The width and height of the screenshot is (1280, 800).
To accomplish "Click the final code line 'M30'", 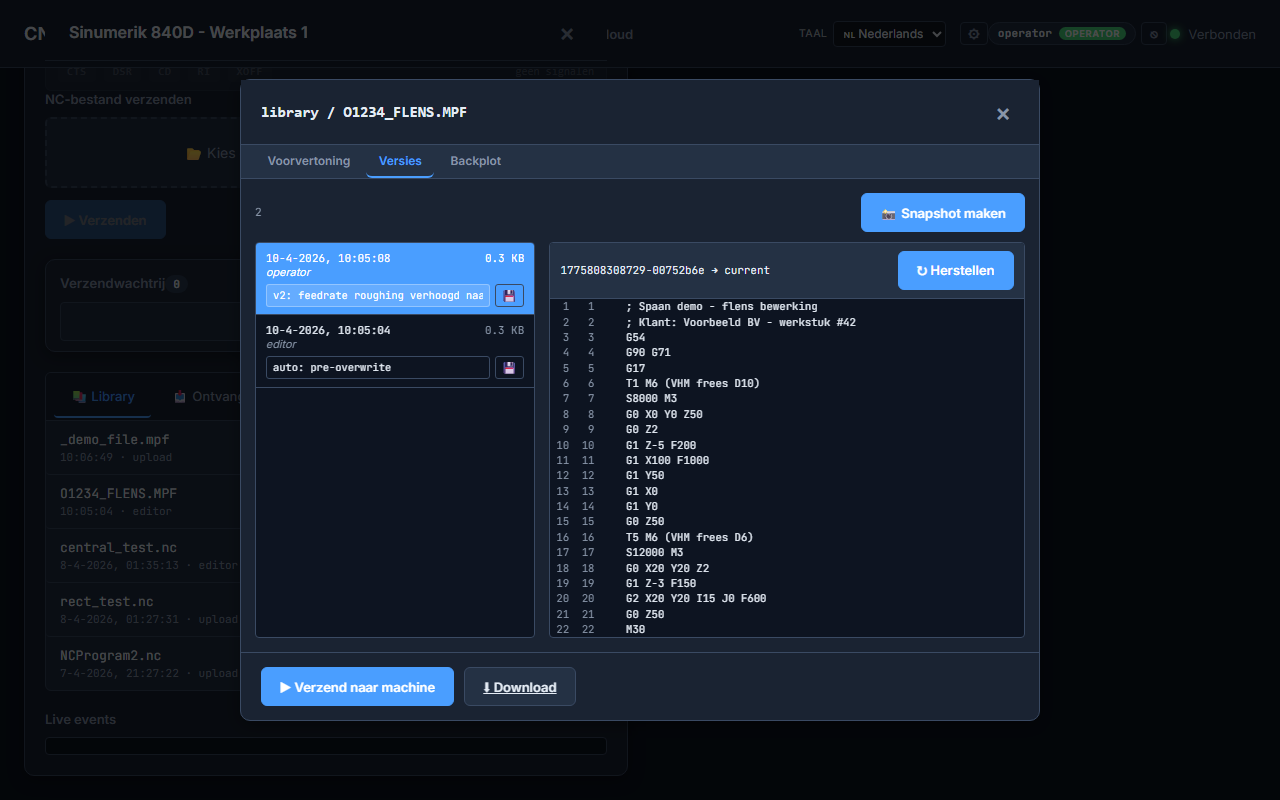I will point(636,629).
